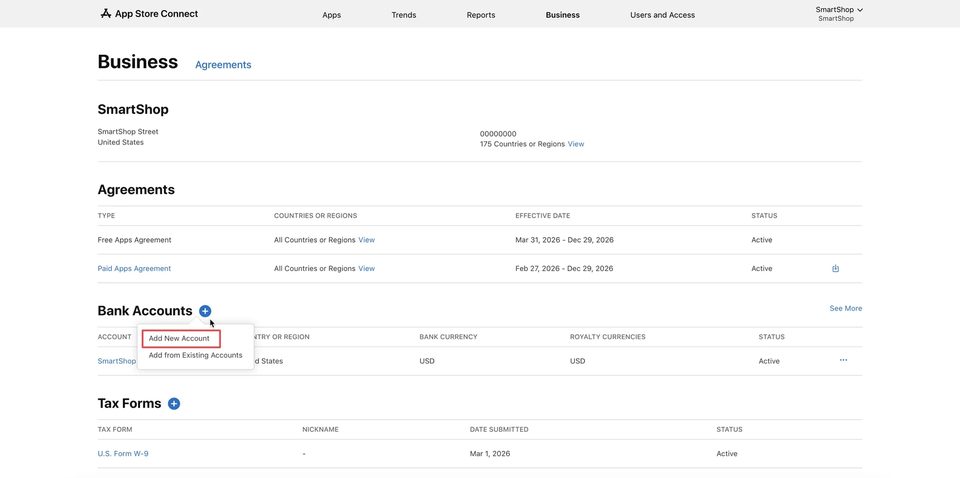Open Users and Access in the top navigation
The height and width of the screenshot is (478, 960).
(662, 15)
